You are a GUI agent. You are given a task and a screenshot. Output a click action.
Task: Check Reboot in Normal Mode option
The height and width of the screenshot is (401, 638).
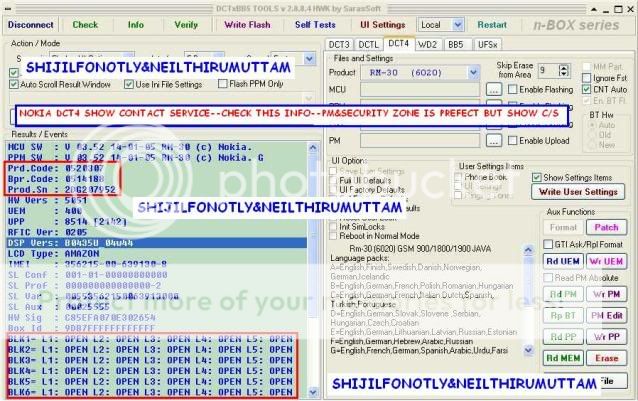click(333, 236)
